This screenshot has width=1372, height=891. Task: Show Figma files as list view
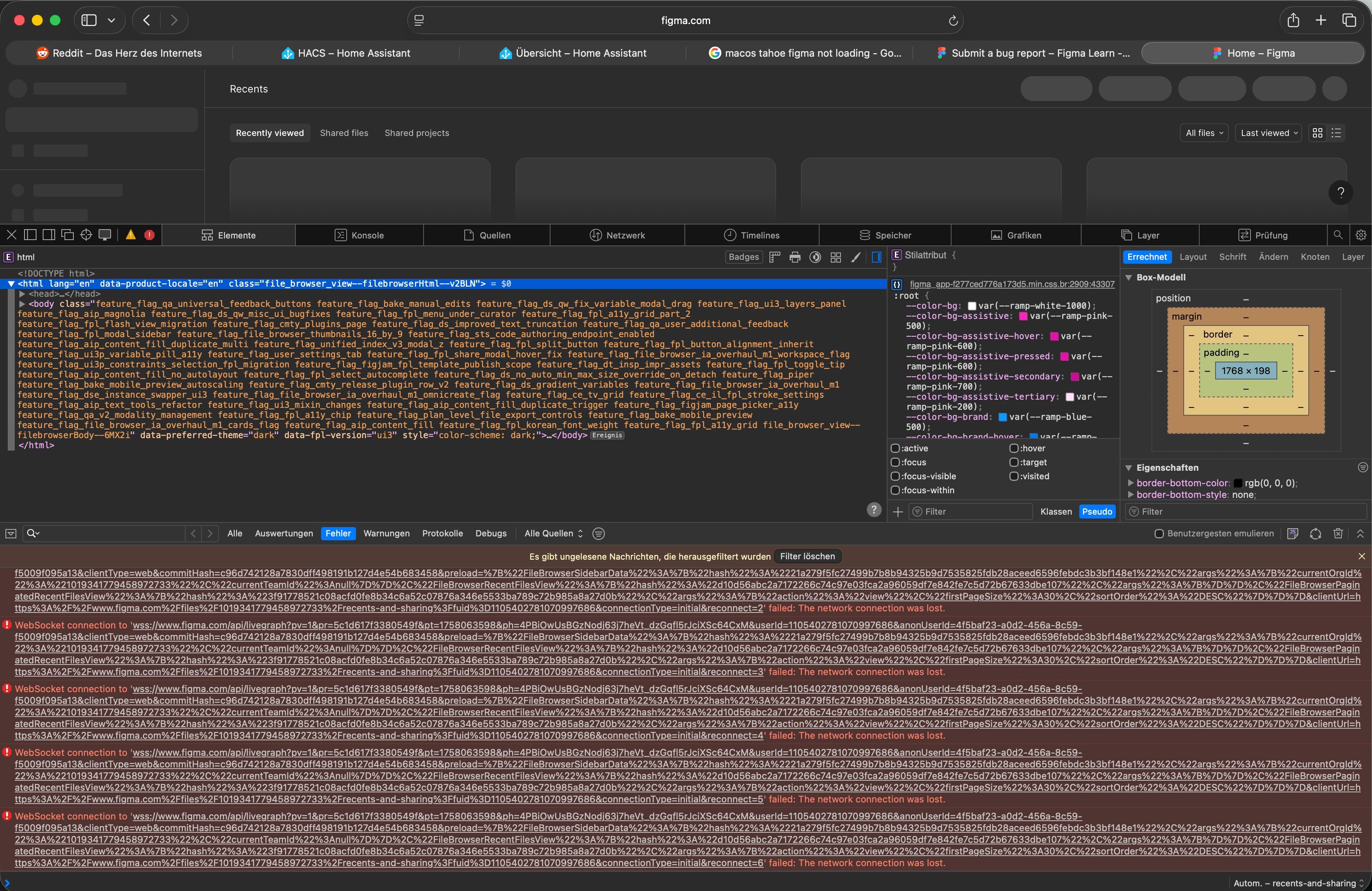tap(1336, 133)
